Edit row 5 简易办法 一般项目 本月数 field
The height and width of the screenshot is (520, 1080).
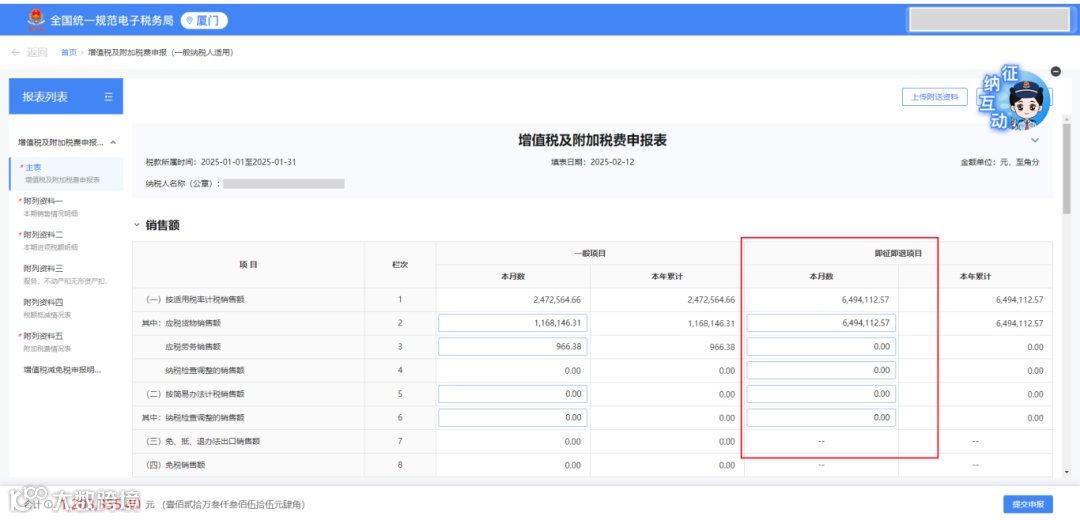(512, 394)
